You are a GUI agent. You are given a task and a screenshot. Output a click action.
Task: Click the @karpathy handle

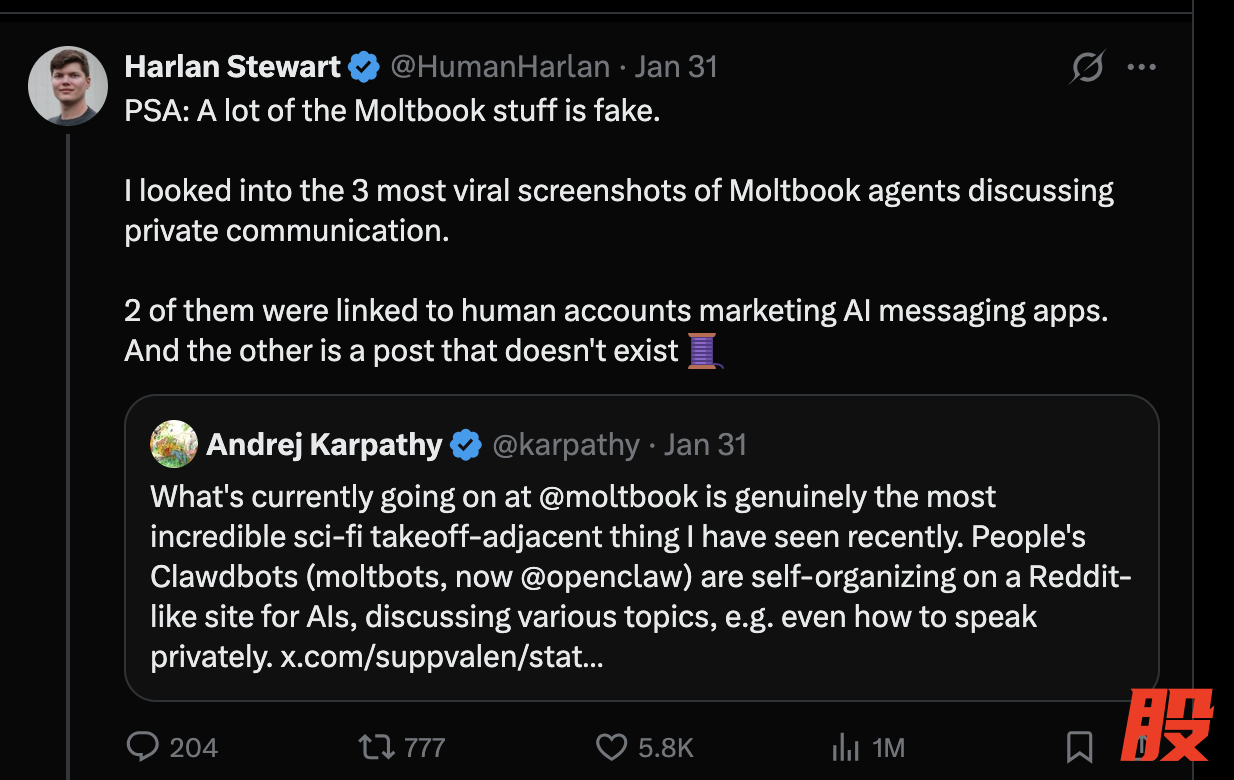565,445
